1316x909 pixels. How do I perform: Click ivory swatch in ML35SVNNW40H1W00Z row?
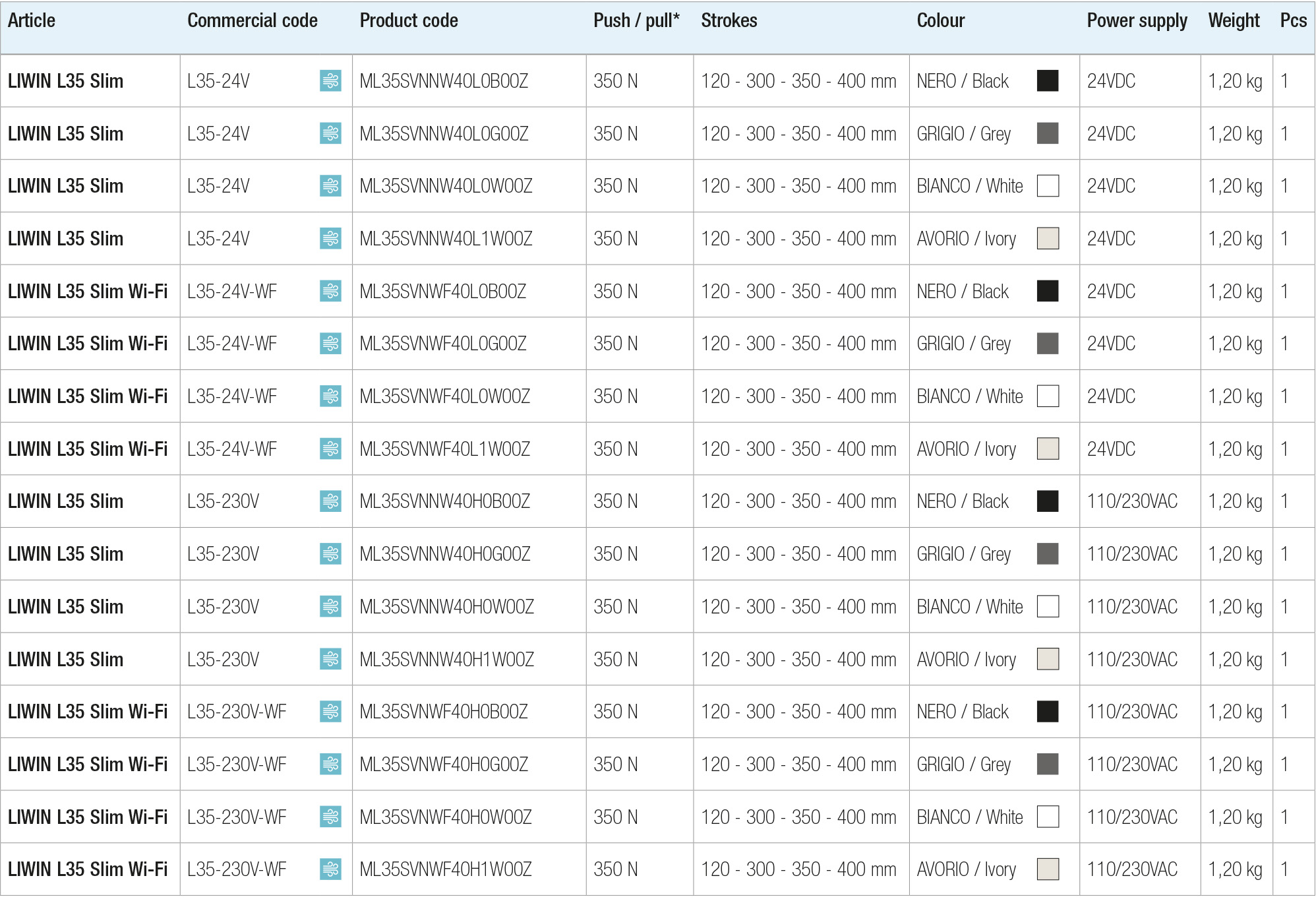pos(1048,659)
